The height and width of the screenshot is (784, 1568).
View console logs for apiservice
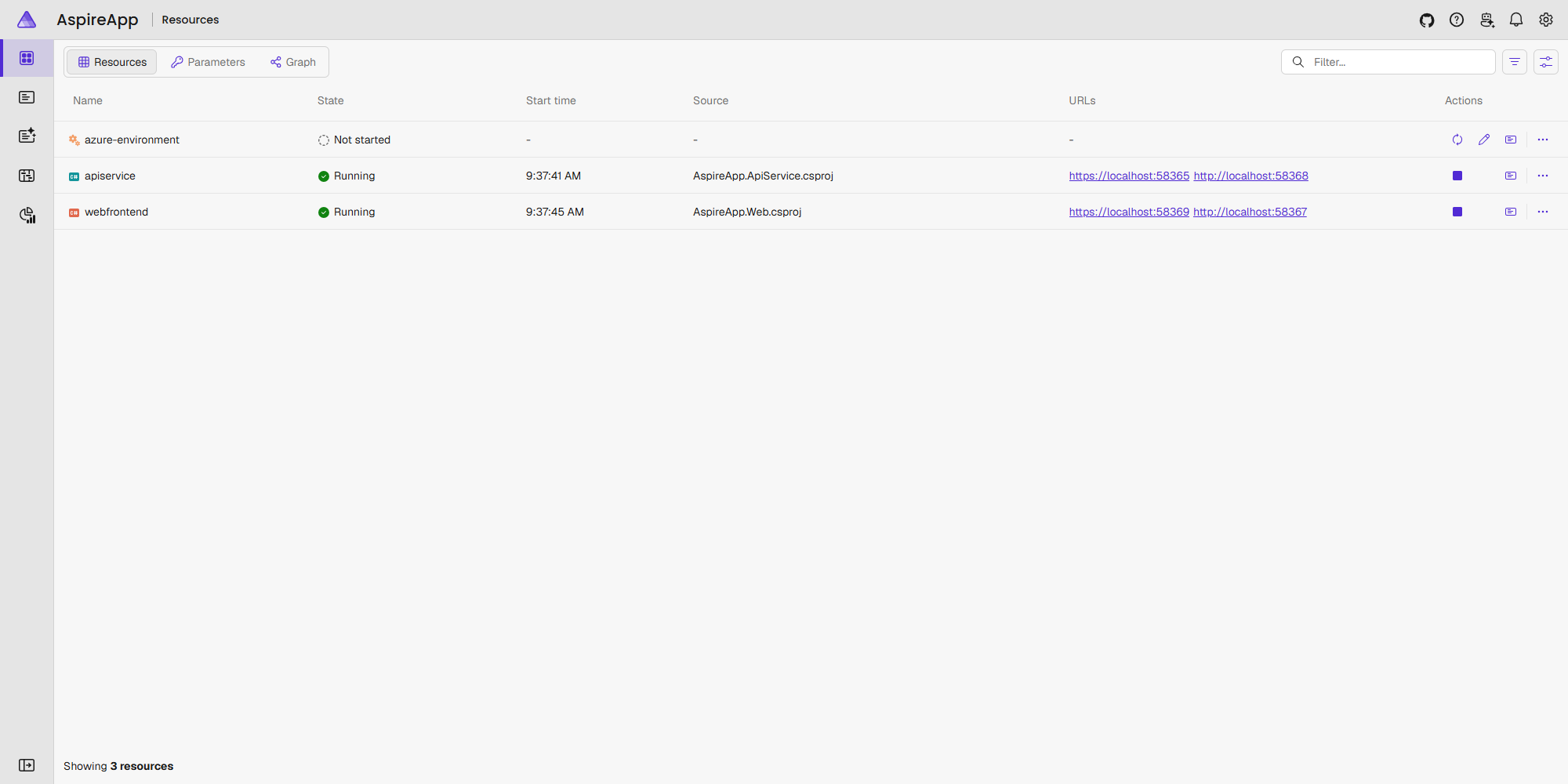coord(1511,176)
